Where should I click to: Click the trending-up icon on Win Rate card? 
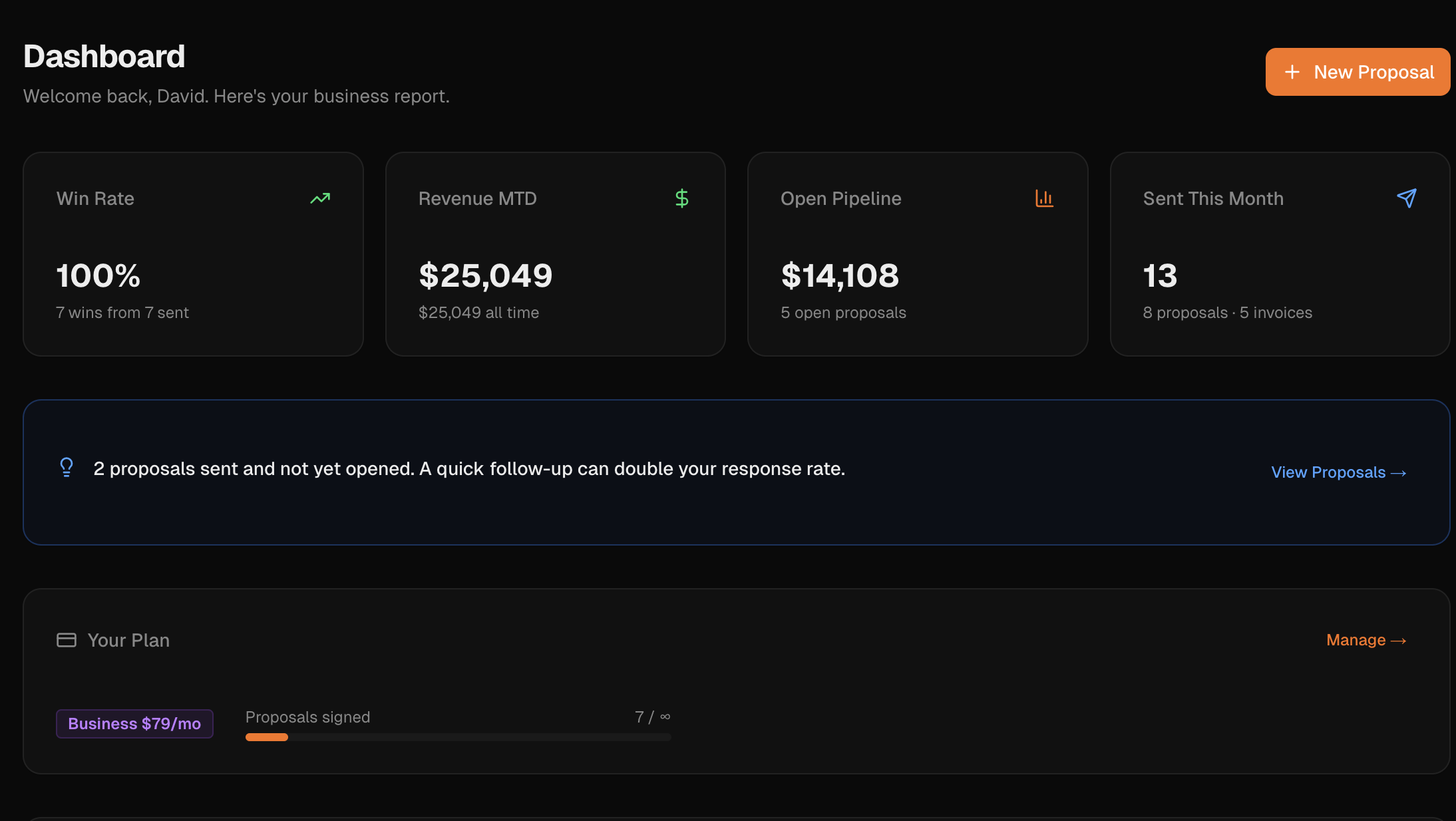(x=320, y=198)
